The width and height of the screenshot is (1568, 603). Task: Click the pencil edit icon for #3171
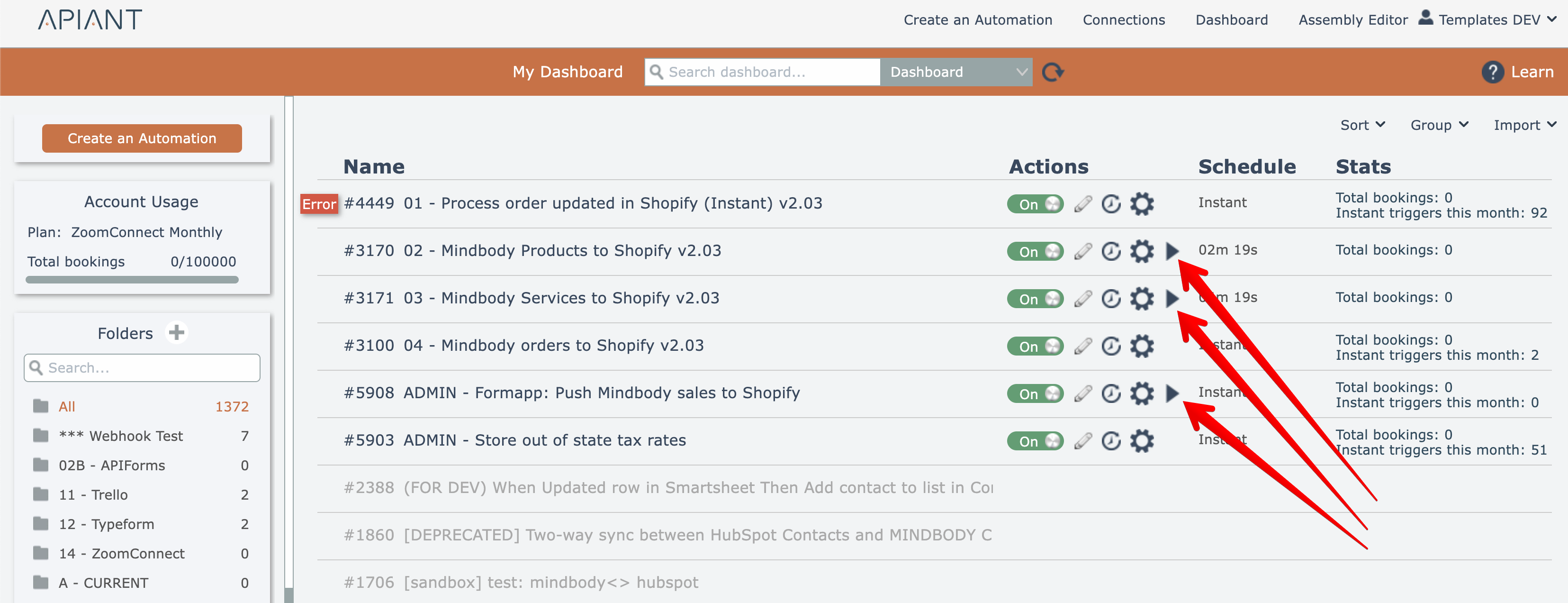pos(1083,299)
